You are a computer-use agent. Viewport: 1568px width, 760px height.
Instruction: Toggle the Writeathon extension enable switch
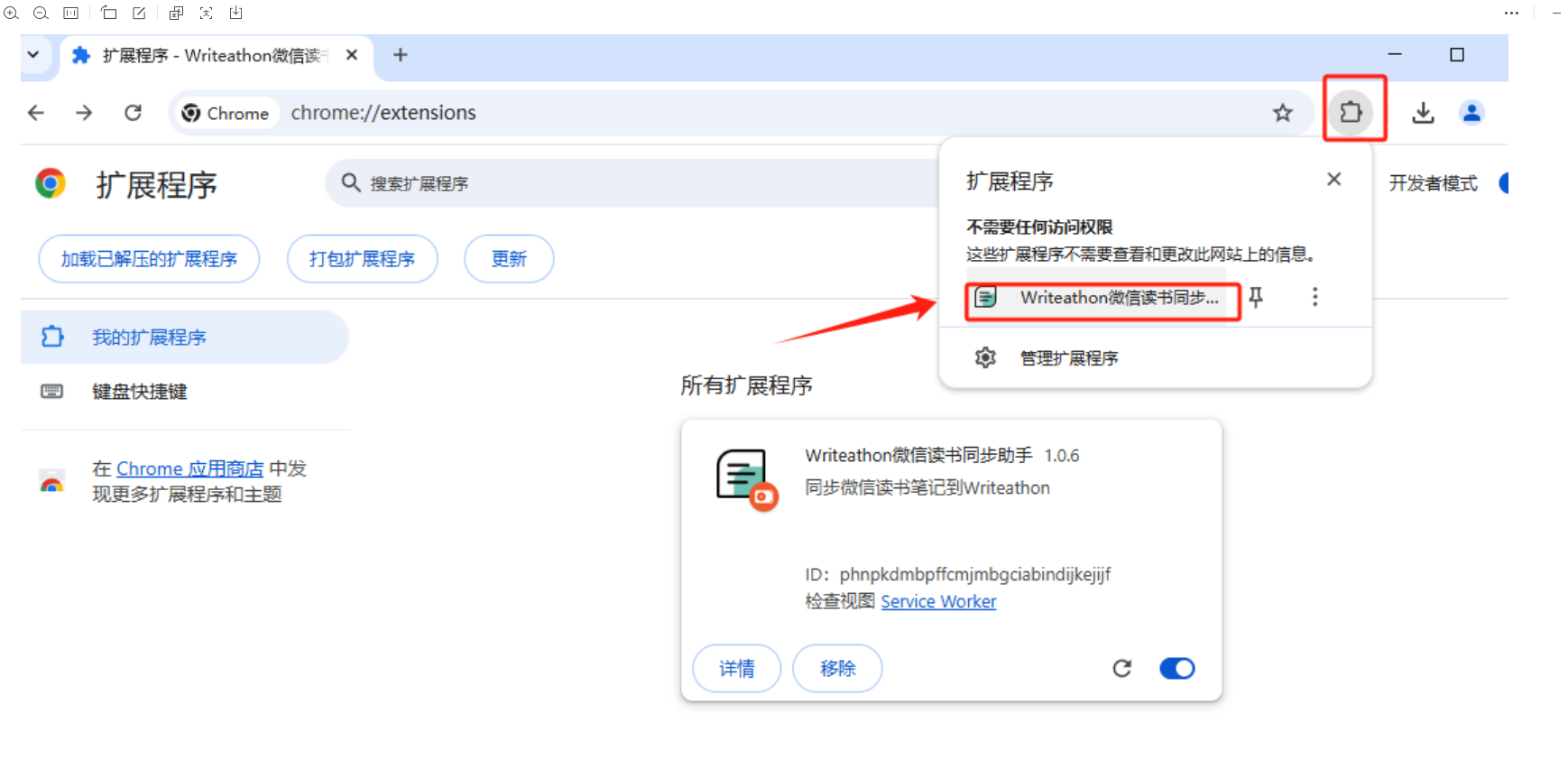tap(1176, 668)
